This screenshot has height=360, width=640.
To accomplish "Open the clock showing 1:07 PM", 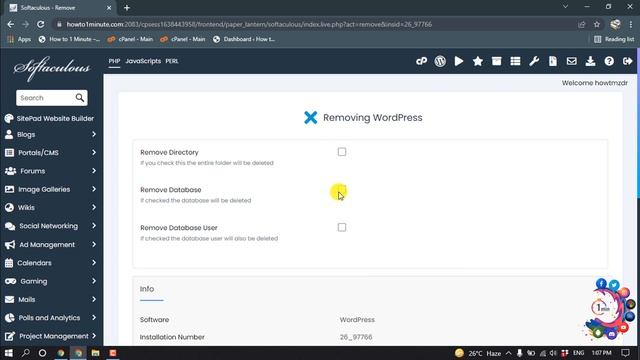I will (x=601, y=353).
